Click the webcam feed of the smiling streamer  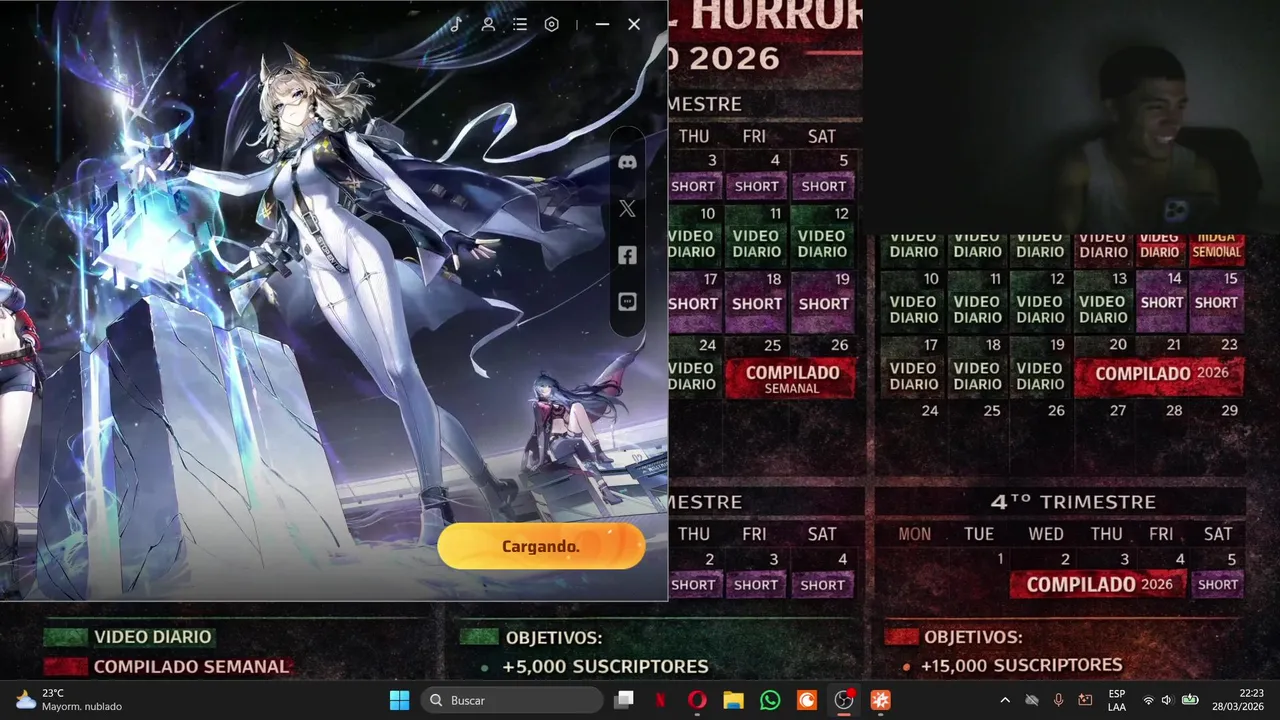coord(1071,117)
